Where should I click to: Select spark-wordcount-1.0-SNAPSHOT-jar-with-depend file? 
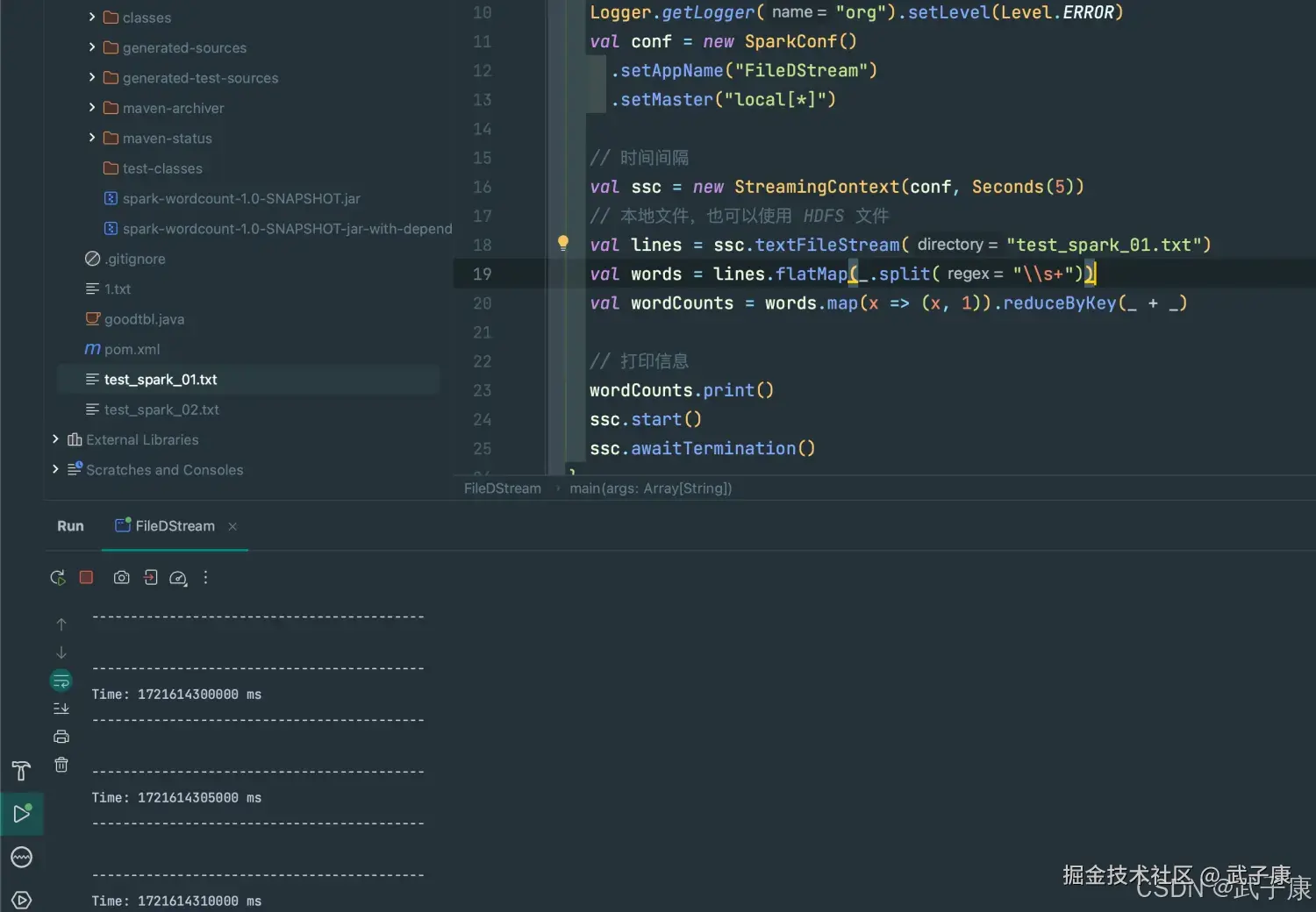click(x=287, y=229)
